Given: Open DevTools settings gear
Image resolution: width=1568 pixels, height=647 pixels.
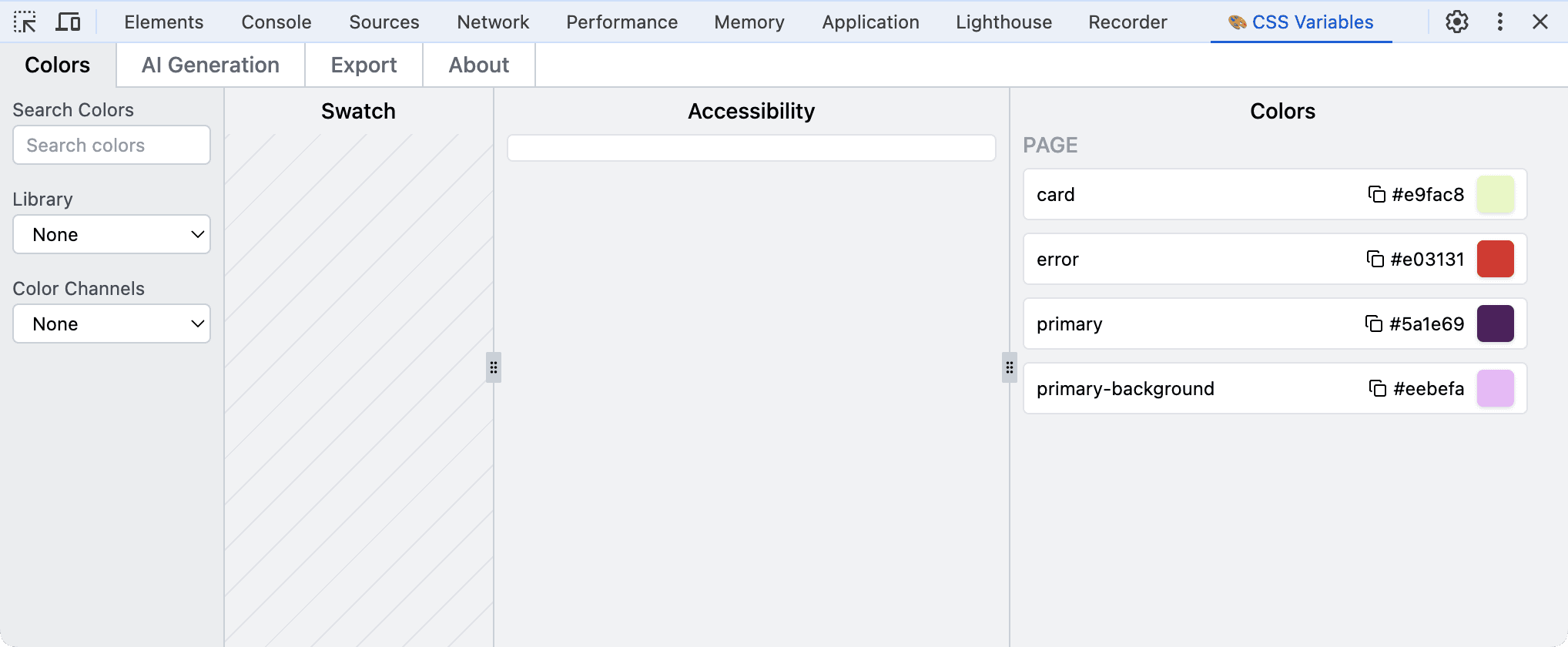Looking at the screenshot, I should pos(1456,22).
